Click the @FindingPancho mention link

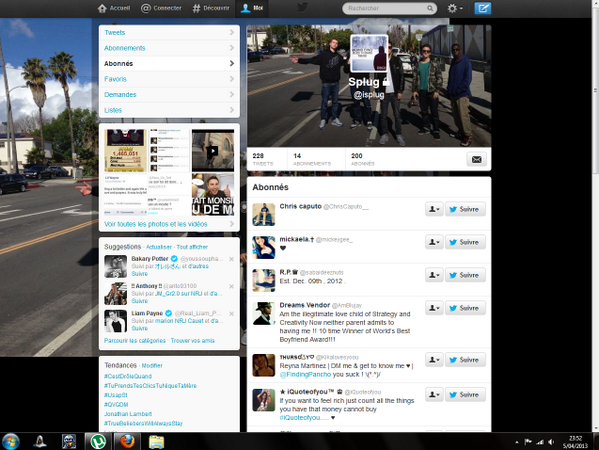coord(305,374)
